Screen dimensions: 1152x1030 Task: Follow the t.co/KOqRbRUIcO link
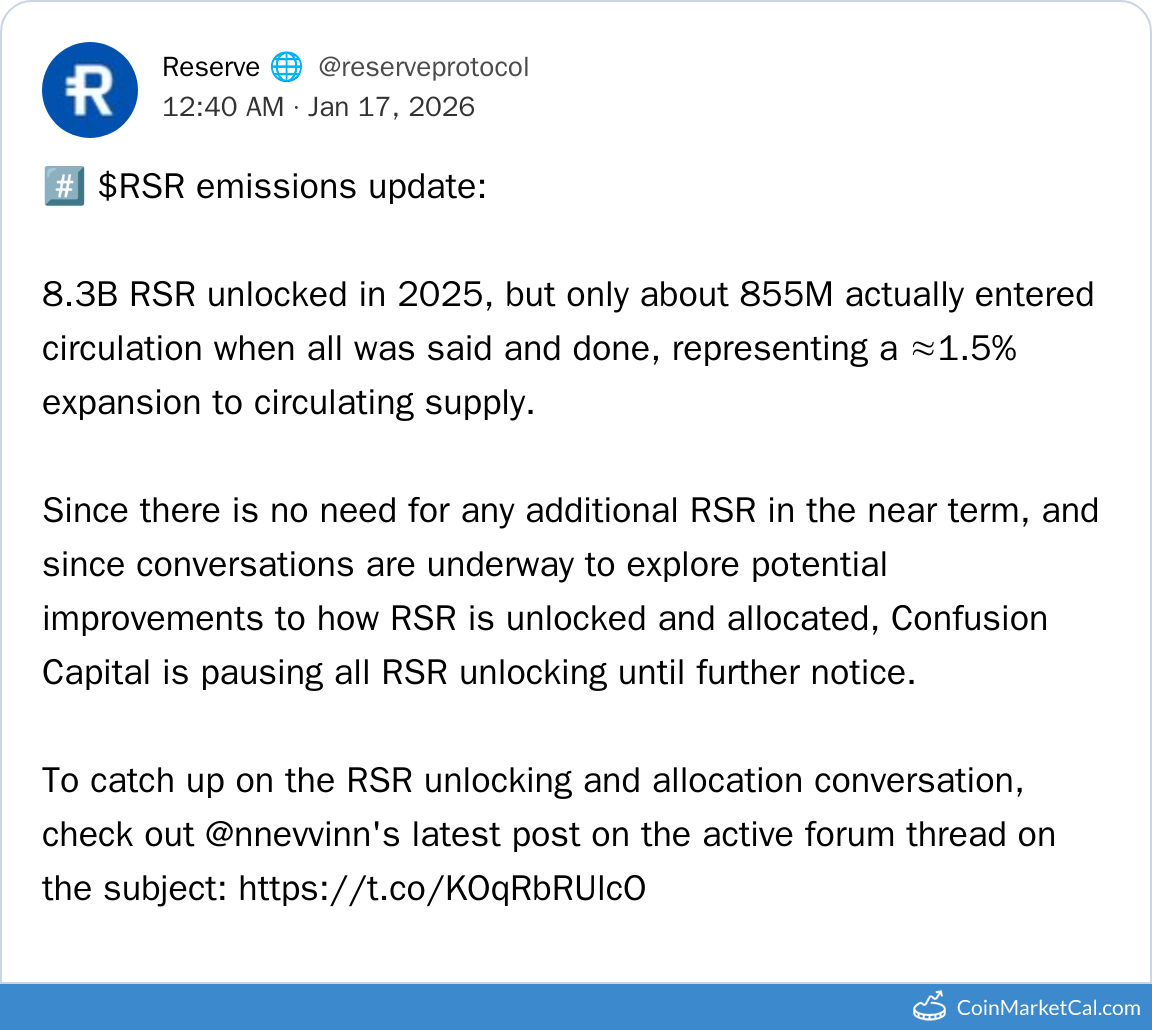pyautogui.click(x=442, y=888)
